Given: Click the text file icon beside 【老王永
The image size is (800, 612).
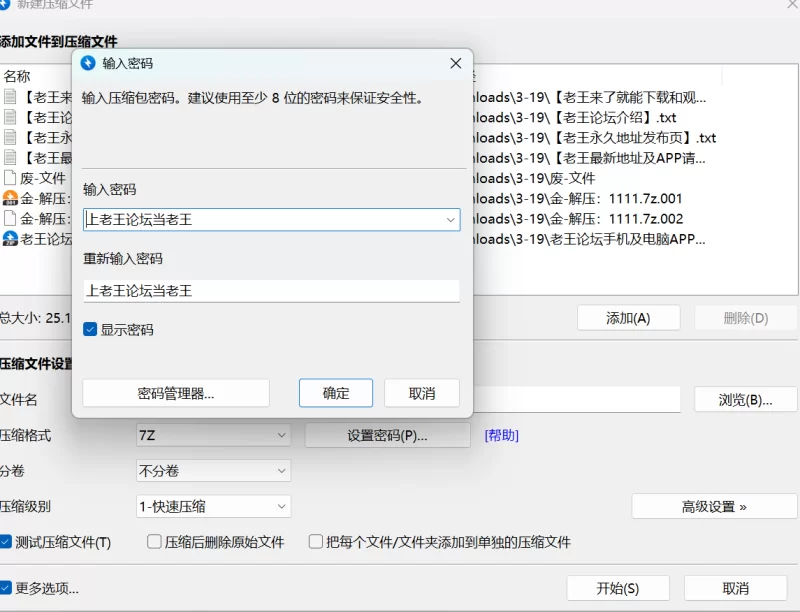Looking at the screenshot, I should (10, 137).
